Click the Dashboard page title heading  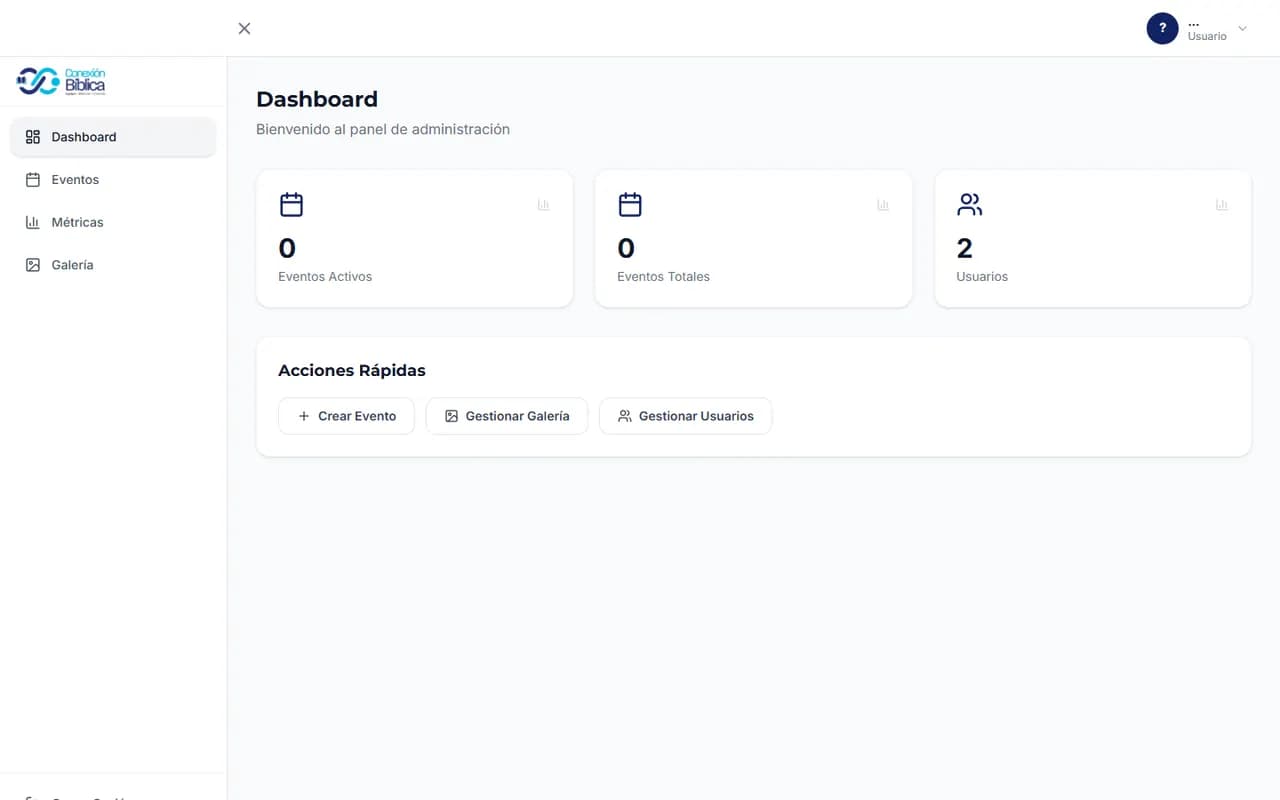coord(317,99)
